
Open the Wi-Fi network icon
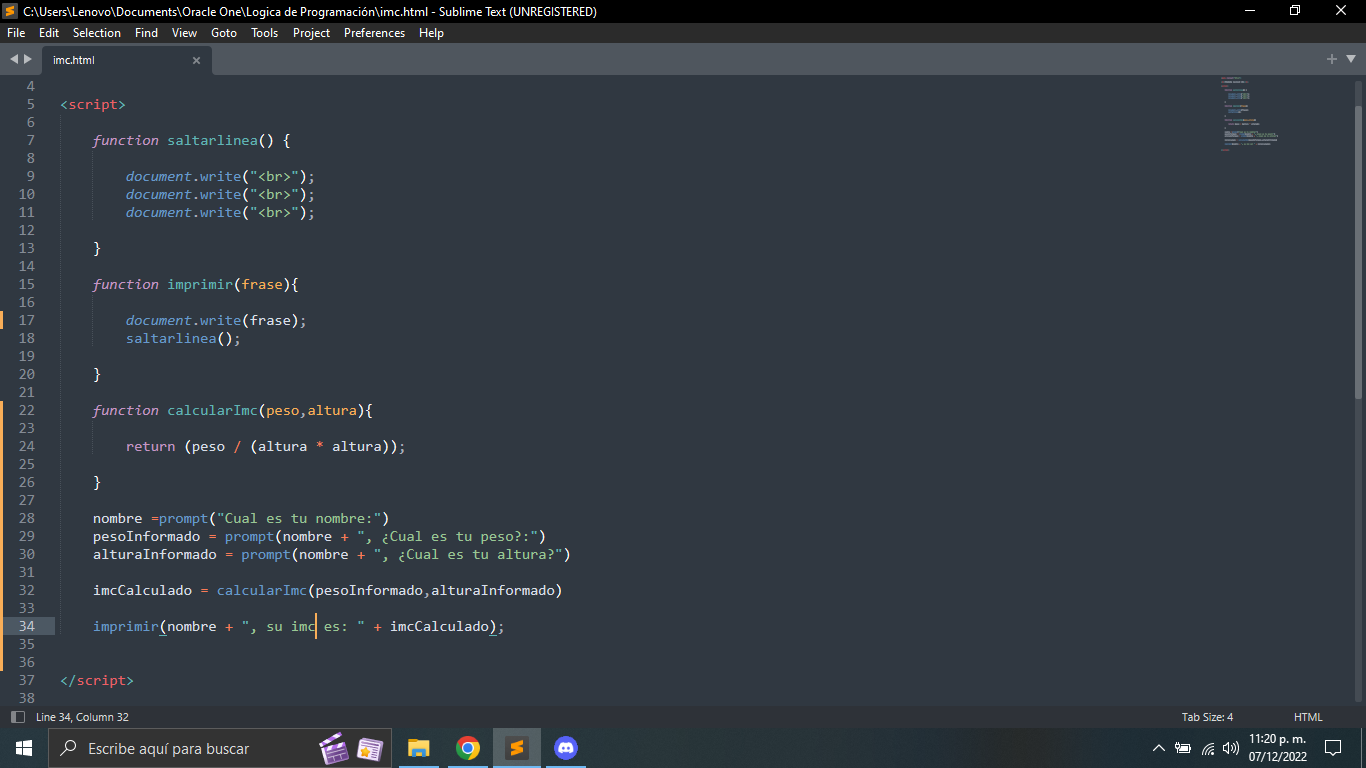pyautogui.click(x=1208, y=748)
